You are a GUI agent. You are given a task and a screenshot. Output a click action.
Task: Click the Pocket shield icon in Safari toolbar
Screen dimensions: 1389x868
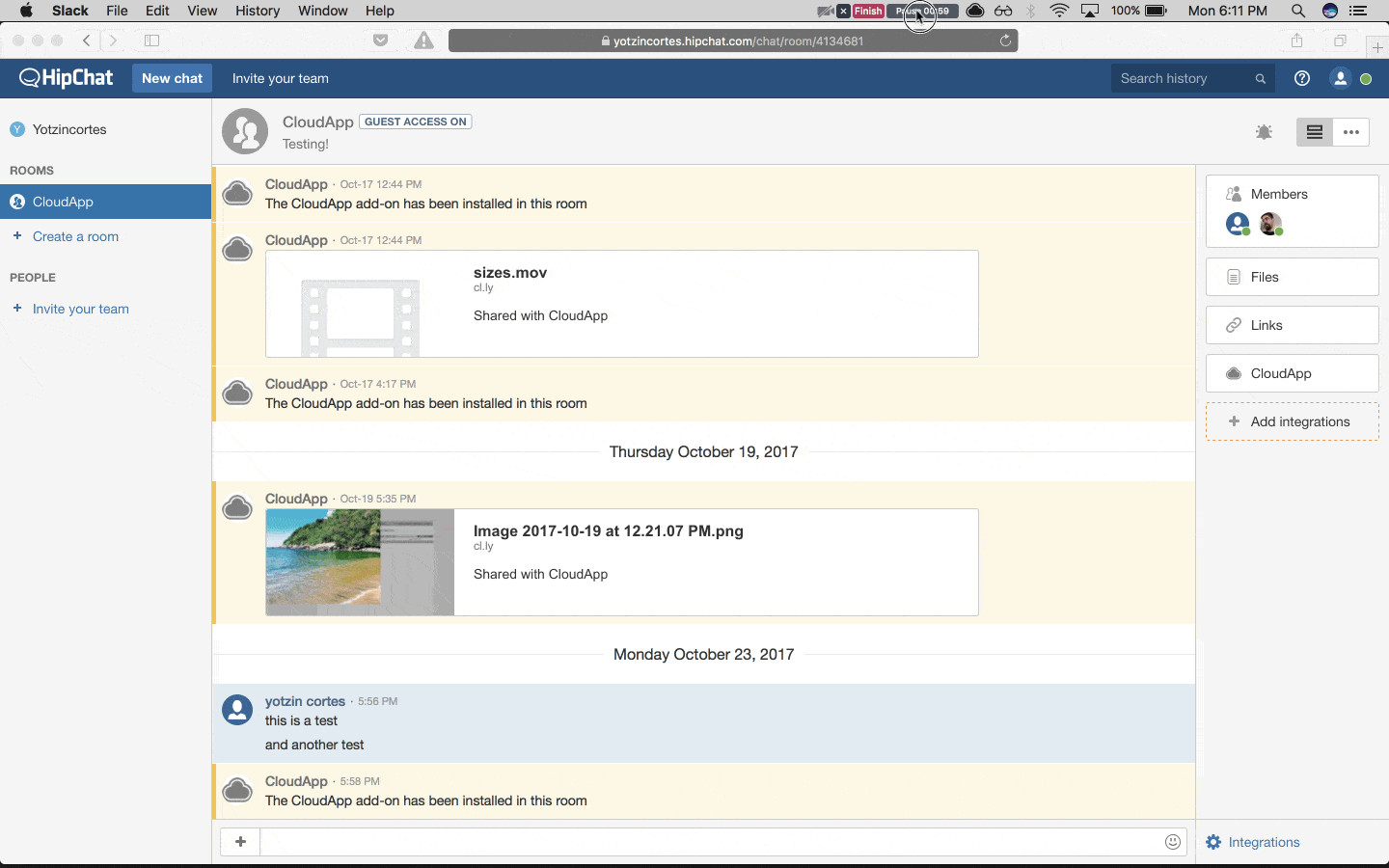click(380, 41)
